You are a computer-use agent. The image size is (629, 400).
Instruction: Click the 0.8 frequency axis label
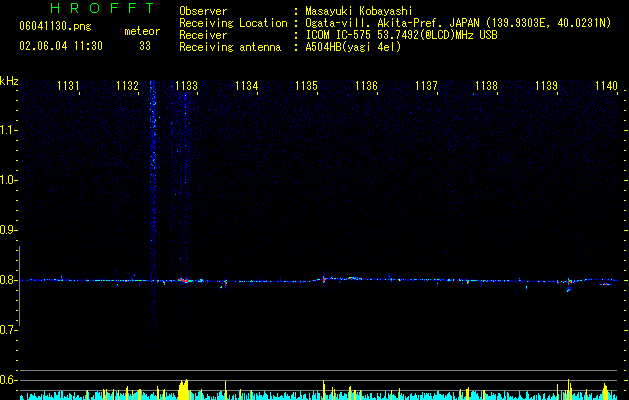point(8,280)
